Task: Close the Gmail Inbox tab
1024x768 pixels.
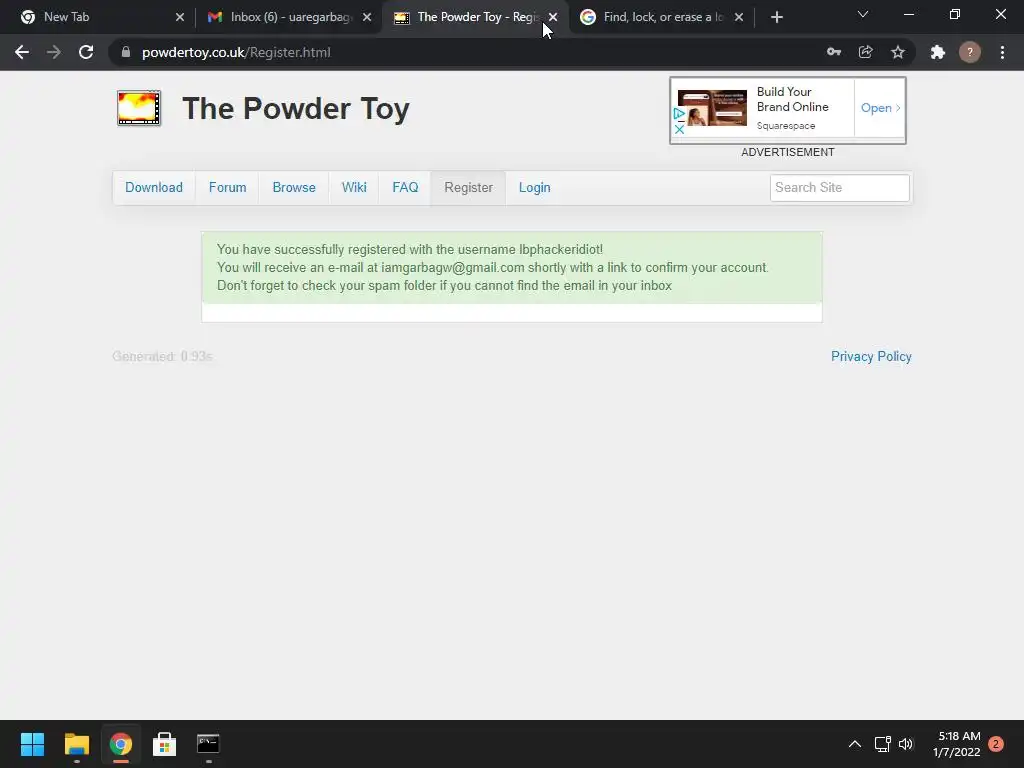Action: pos(367,17)
